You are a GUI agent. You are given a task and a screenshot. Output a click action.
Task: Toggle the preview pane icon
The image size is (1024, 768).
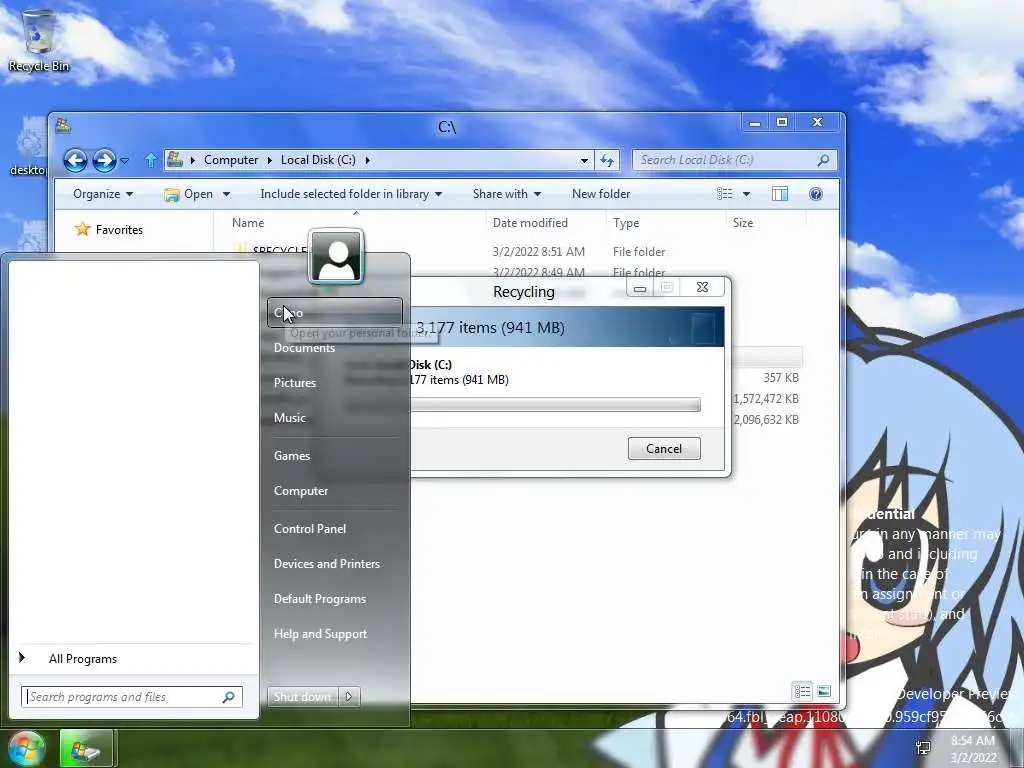click(x=780, y=194)
